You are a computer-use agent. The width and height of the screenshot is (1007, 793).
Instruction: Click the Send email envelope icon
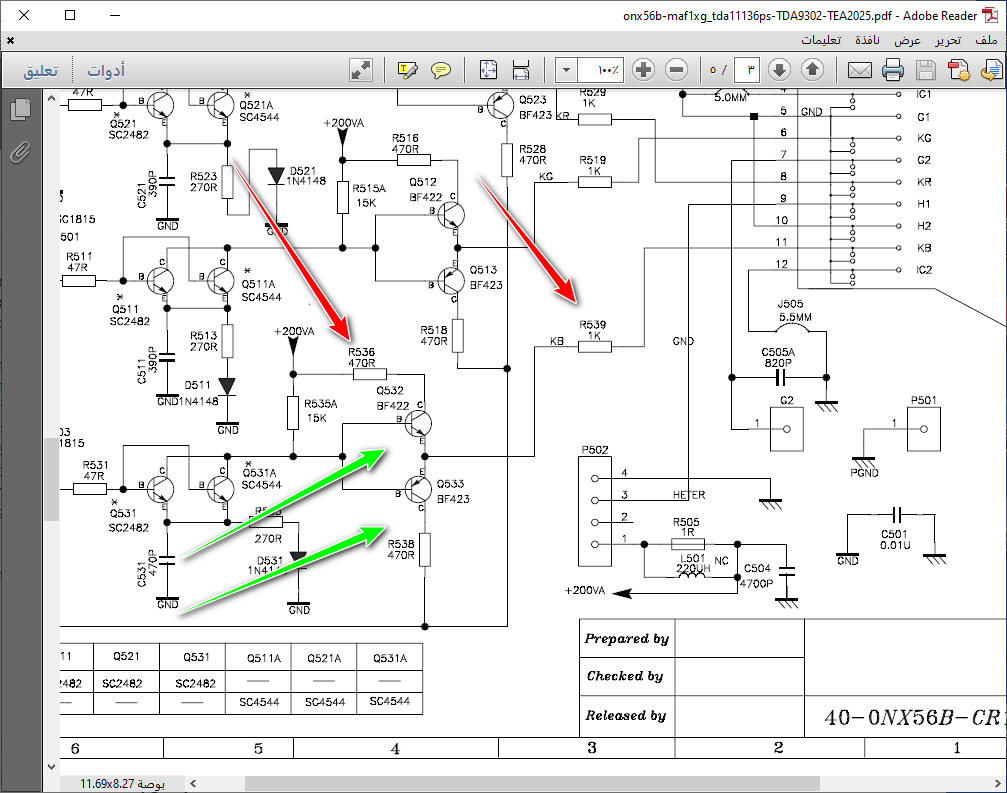pos(860,70)
